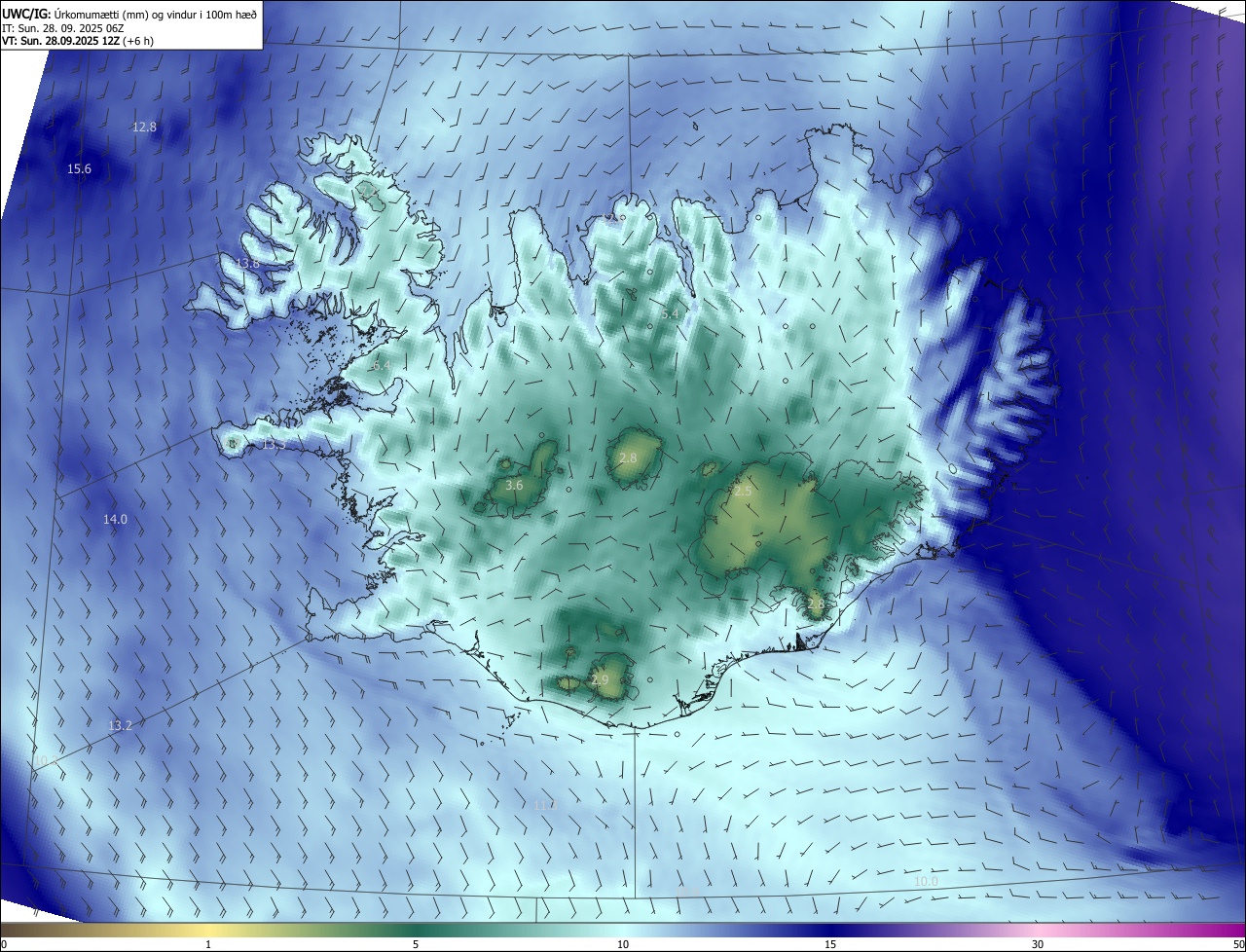Image resolution: width=1246 pixels, height=952 pixels.
Task: Click the 12.8 value label
Action: (x=144, y=128)
